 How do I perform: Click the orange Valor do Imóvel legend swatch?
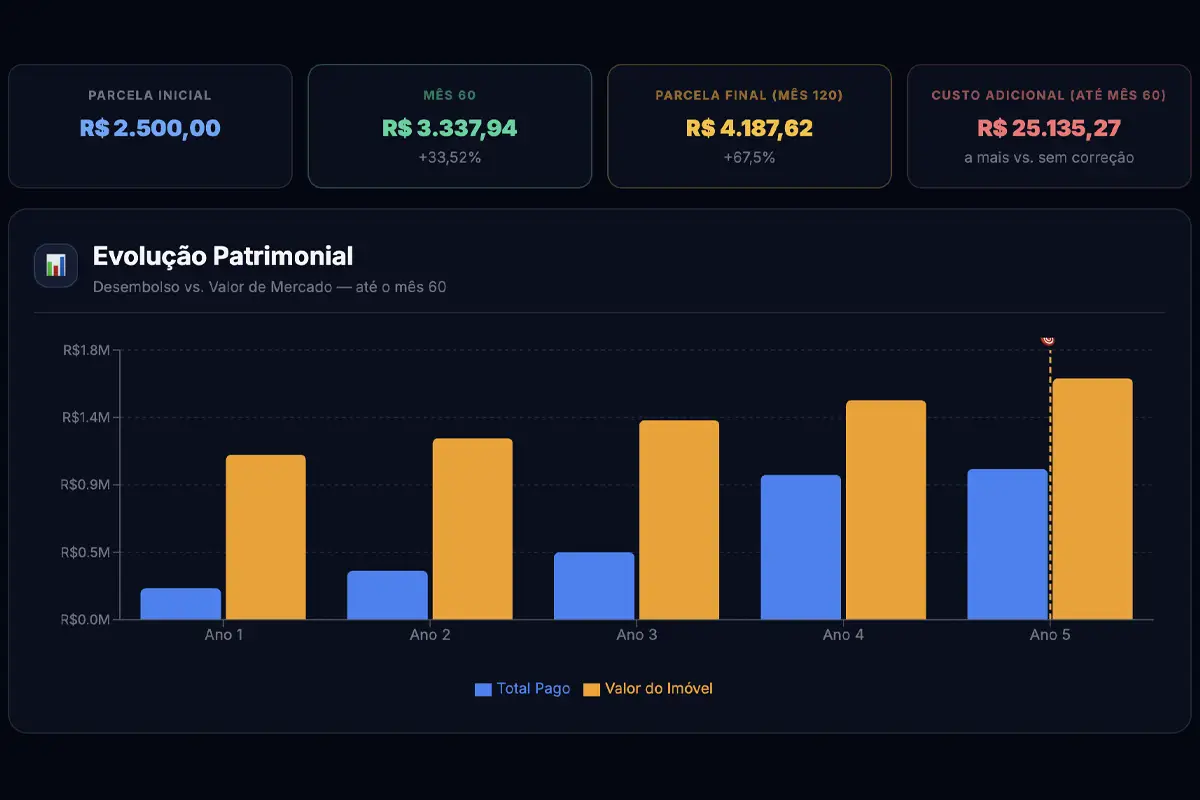pyautogui.click(x=591, y=689)
